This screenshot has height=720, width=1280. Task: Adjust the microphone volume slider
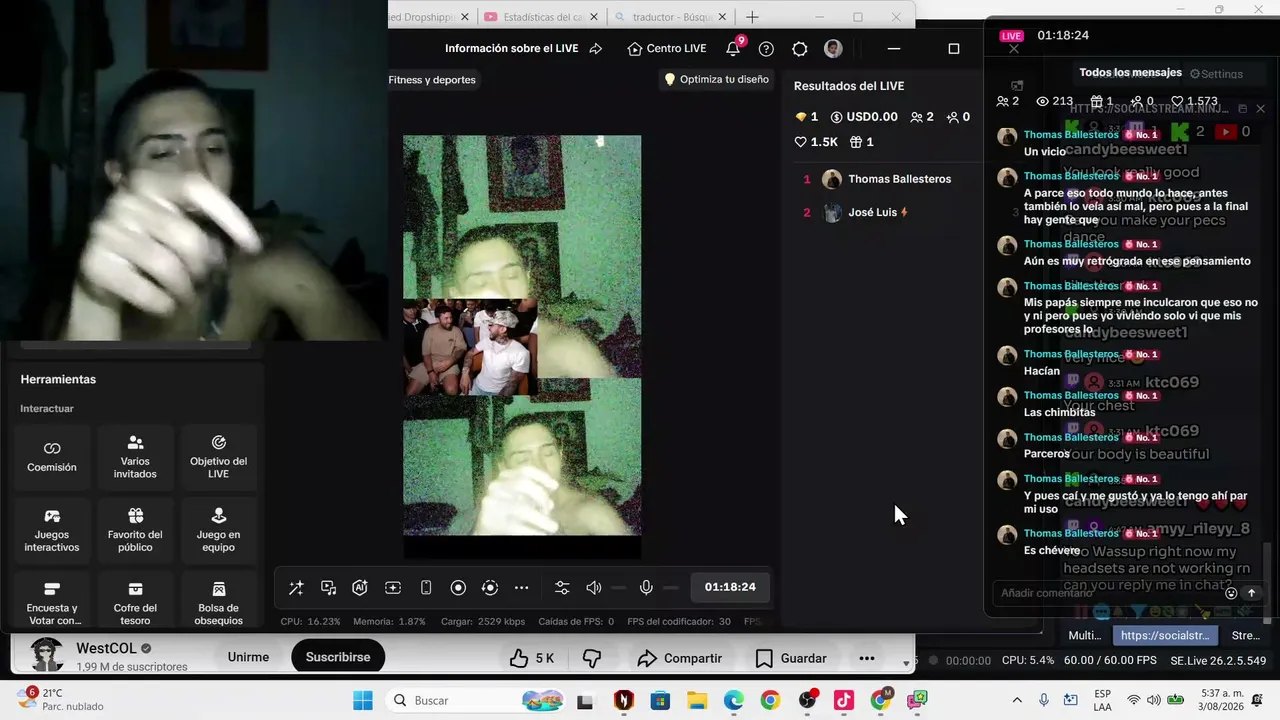pos(671,588)
